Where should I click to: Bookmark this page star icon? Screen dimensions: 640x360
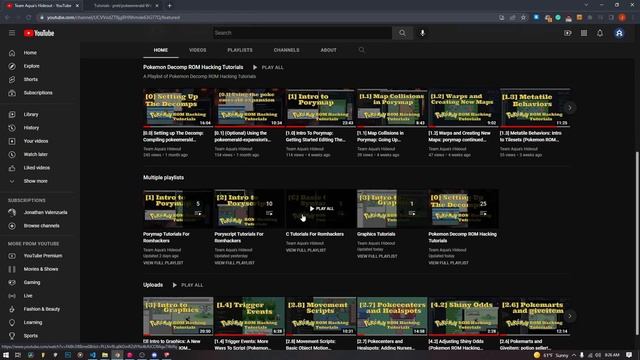point(523,18)
